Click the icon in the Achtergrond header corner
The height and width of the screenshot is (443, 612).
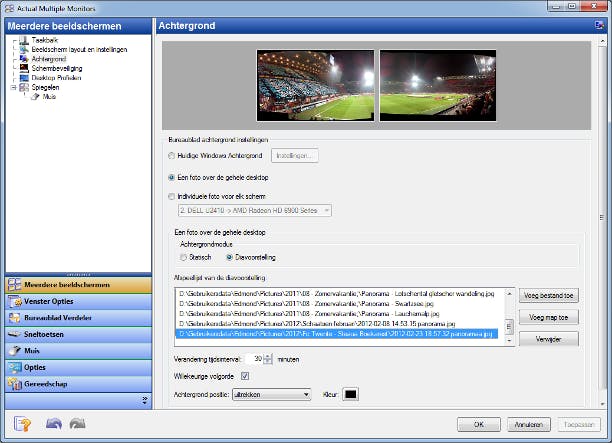pos(599,25)
